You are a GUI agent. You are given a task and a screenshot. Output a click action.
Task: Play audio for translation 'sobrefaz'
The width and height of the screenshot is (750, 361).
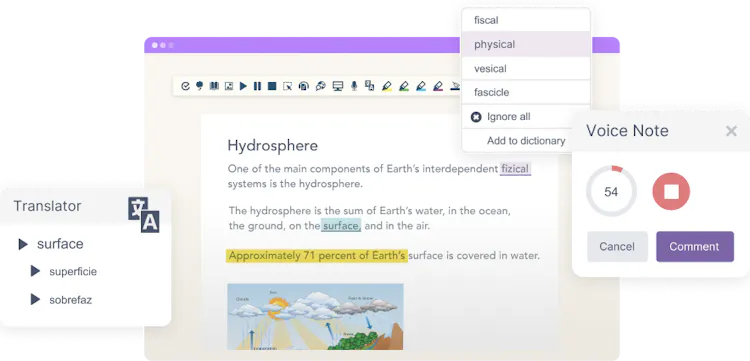click(x=35, y=300)
